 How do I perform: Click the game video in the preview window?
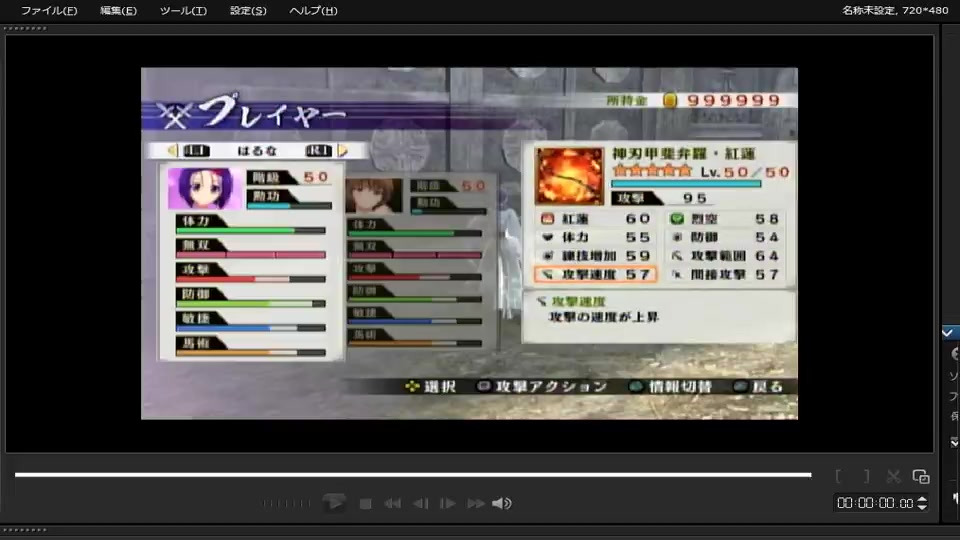pos(469,243)
